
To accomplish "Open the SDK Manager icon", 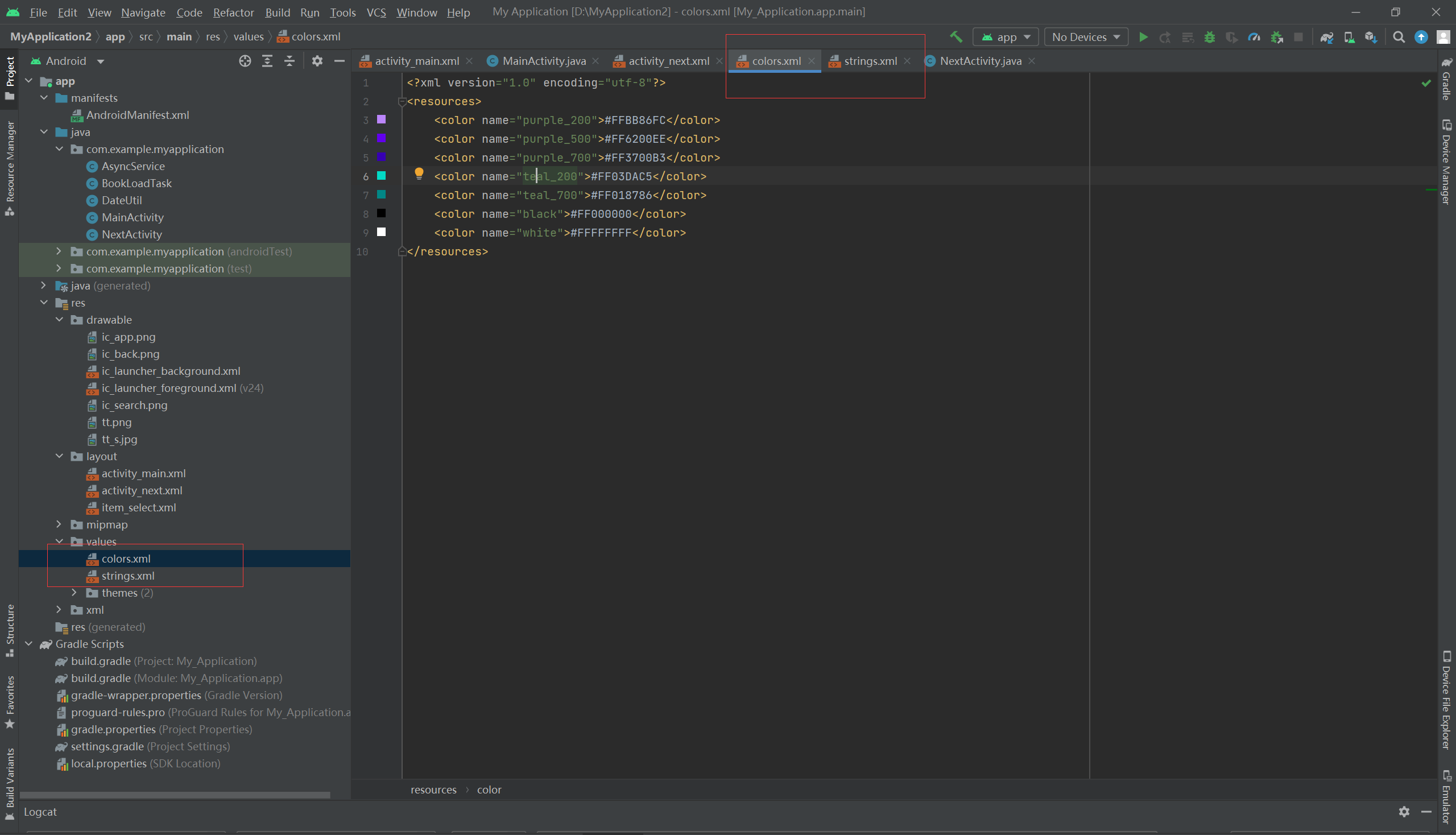I will coord(1371,38).
